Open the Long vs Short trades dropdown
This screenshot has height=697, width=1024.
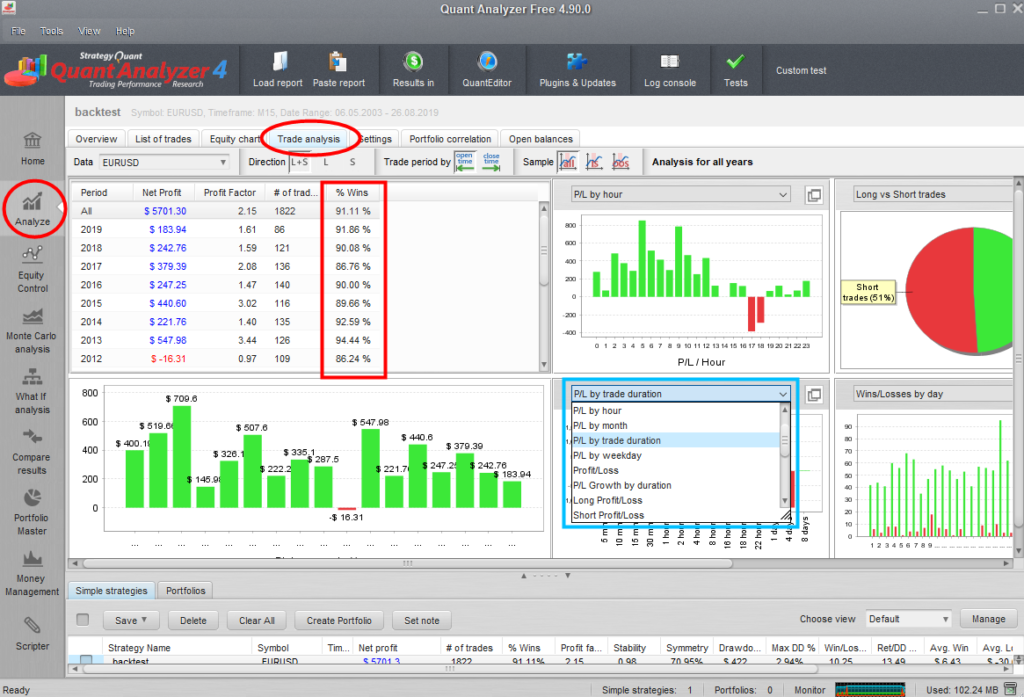[934, 195]
